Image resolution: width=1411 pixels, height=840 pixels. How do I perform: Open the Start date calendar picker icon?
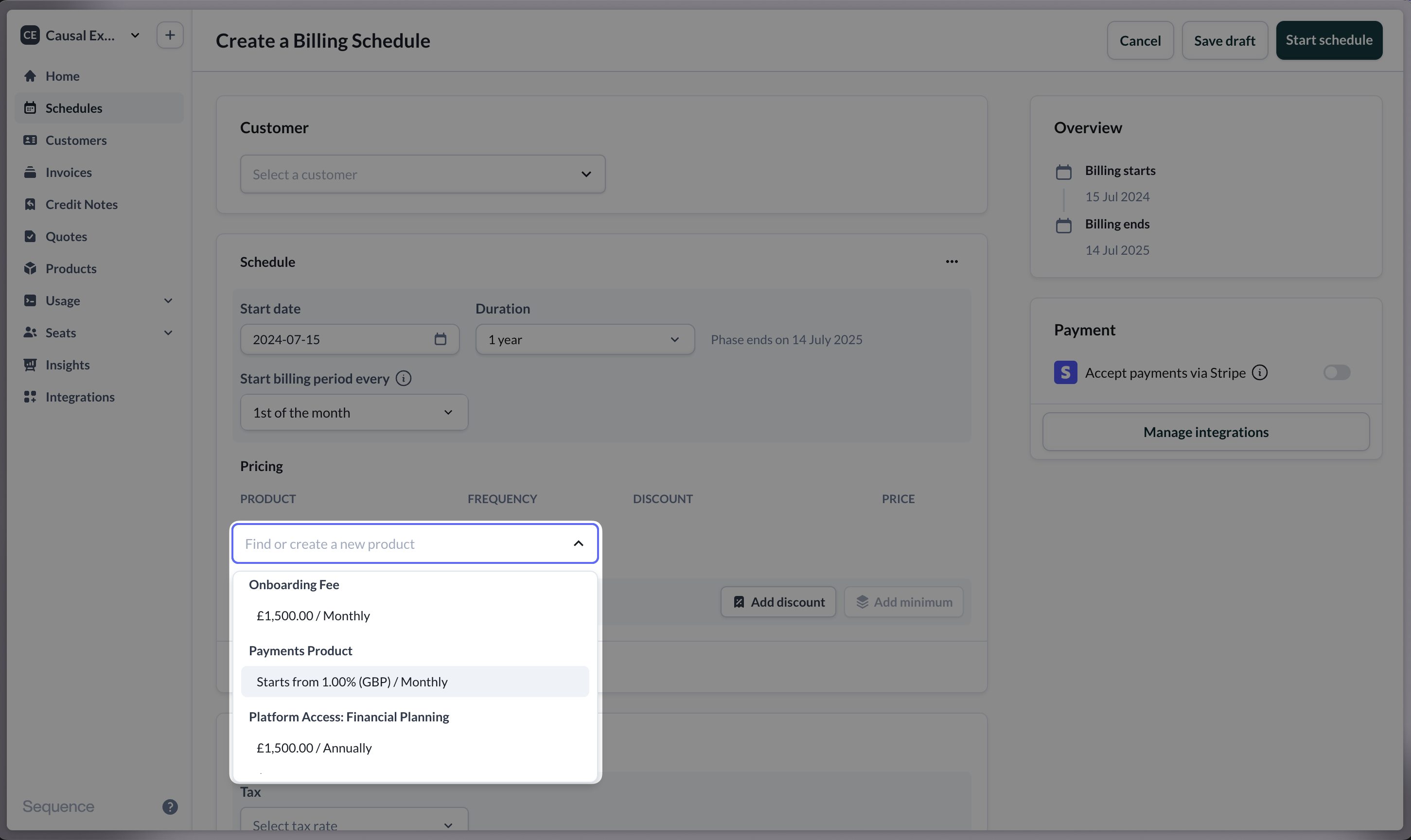coord(441,339)
